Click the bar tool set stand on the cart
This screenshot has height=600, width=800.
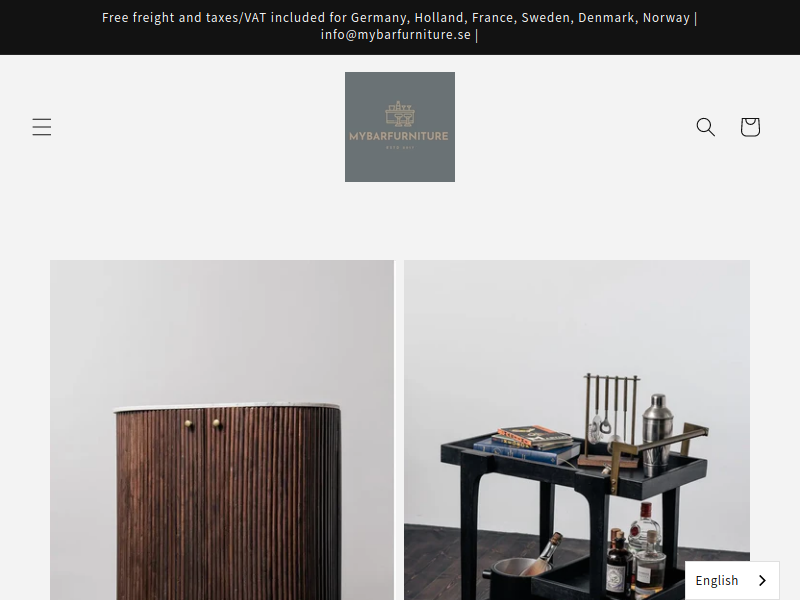coord(610,420)
